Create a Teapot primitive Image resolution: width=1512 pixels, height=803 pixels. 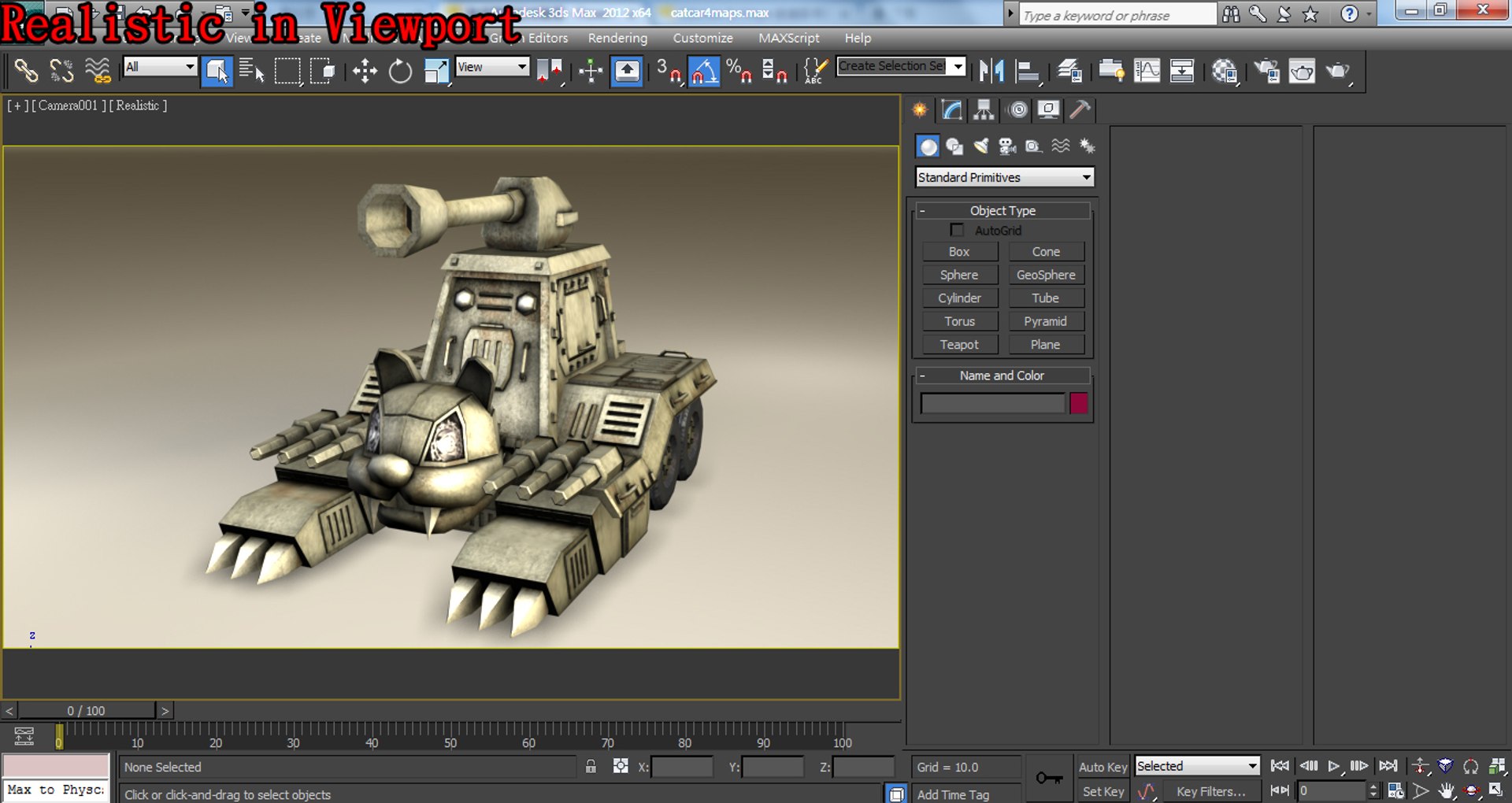coord(959,344)
